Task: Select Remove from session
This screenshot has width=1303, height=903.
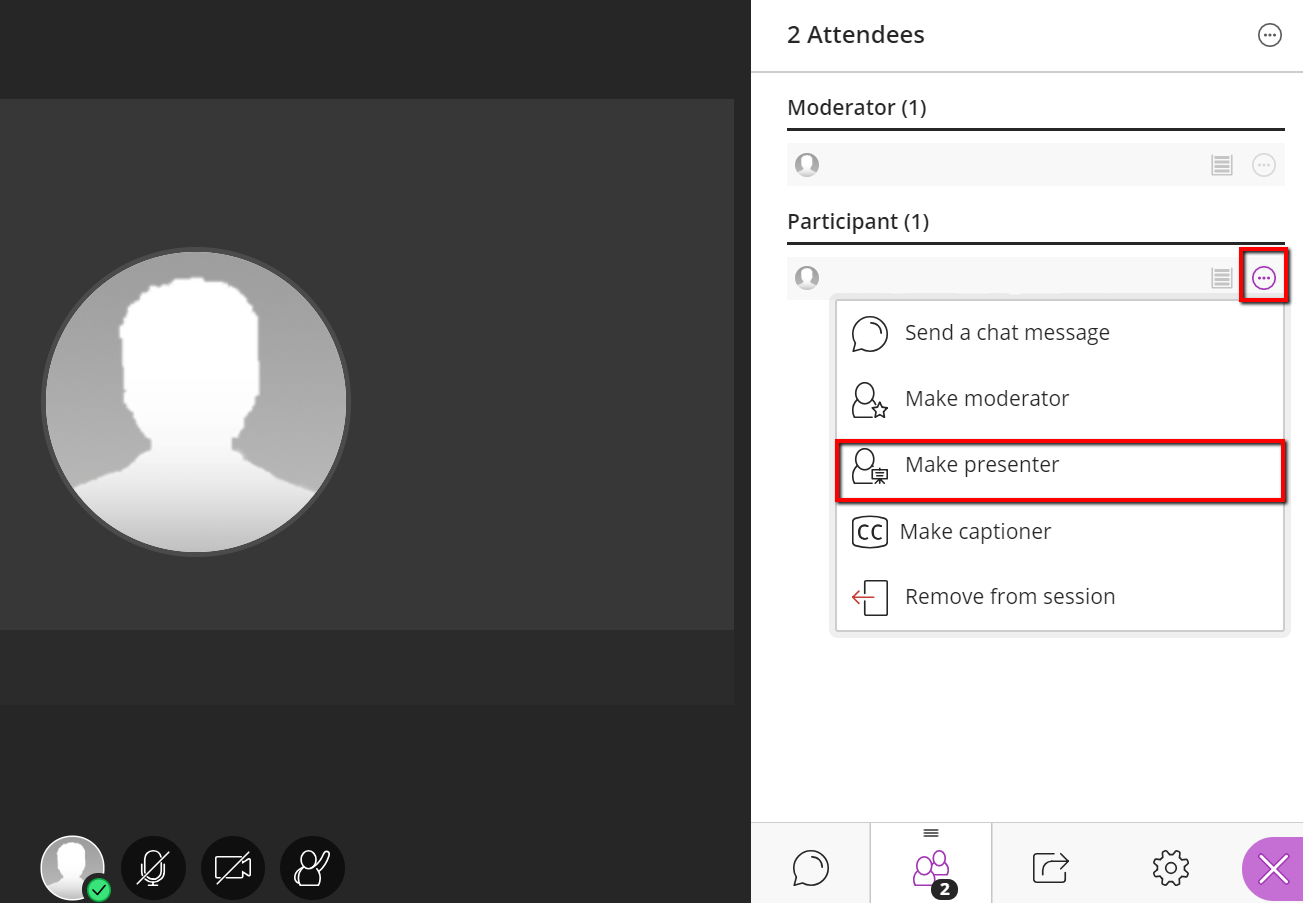Action: pos(1060,597)
